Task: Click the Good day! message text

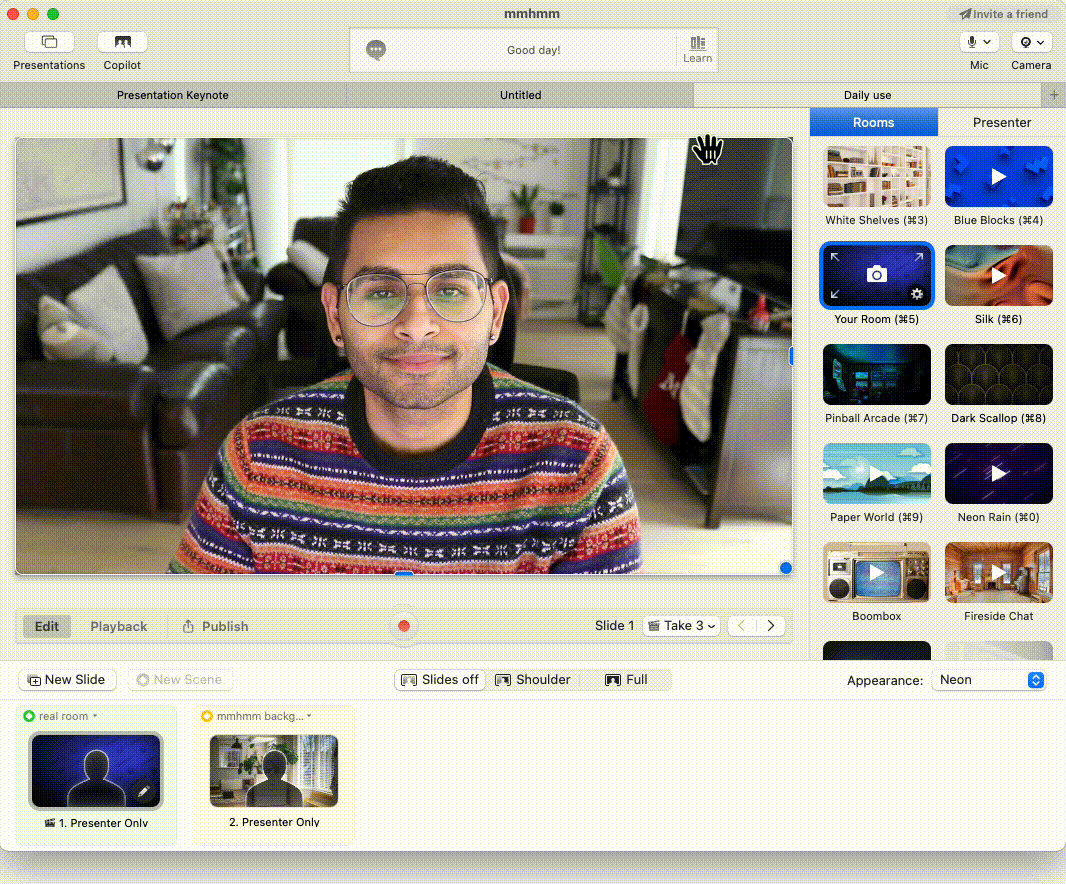Action: pyautogui.click(x=534, y=50)
